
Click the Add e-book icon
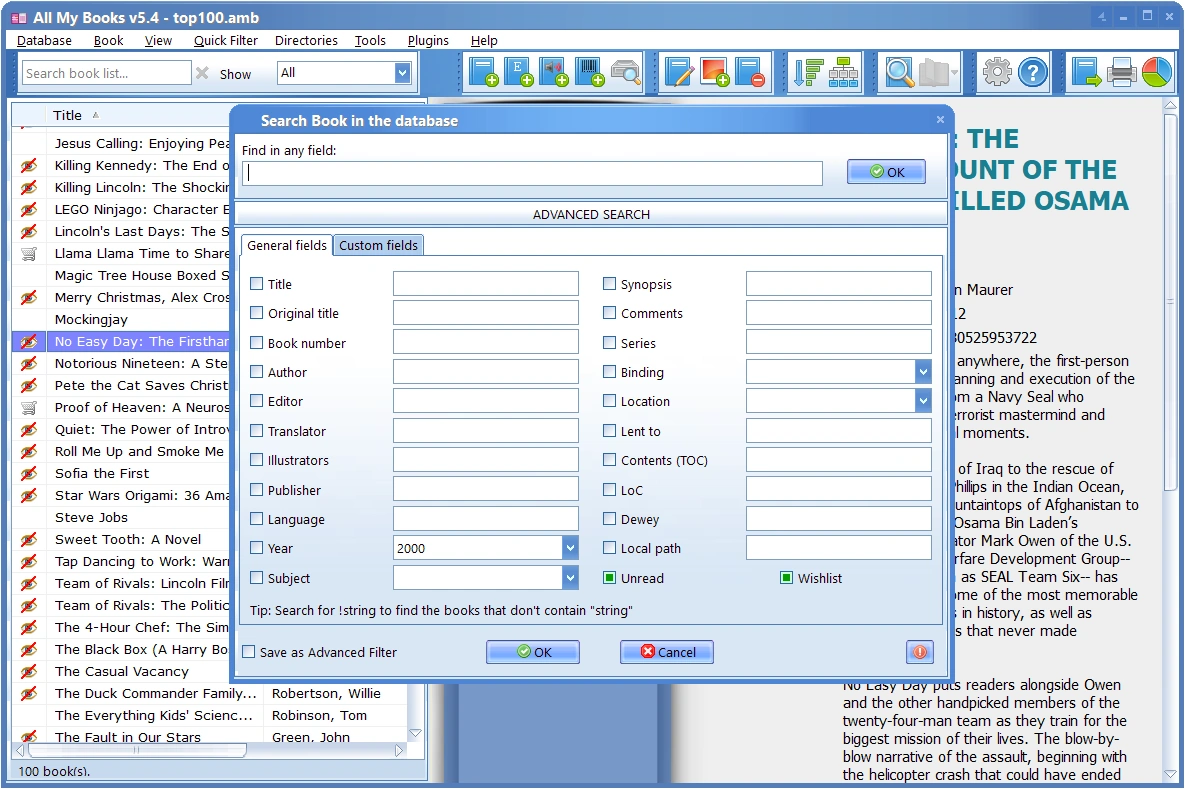[x=518, y=73]
